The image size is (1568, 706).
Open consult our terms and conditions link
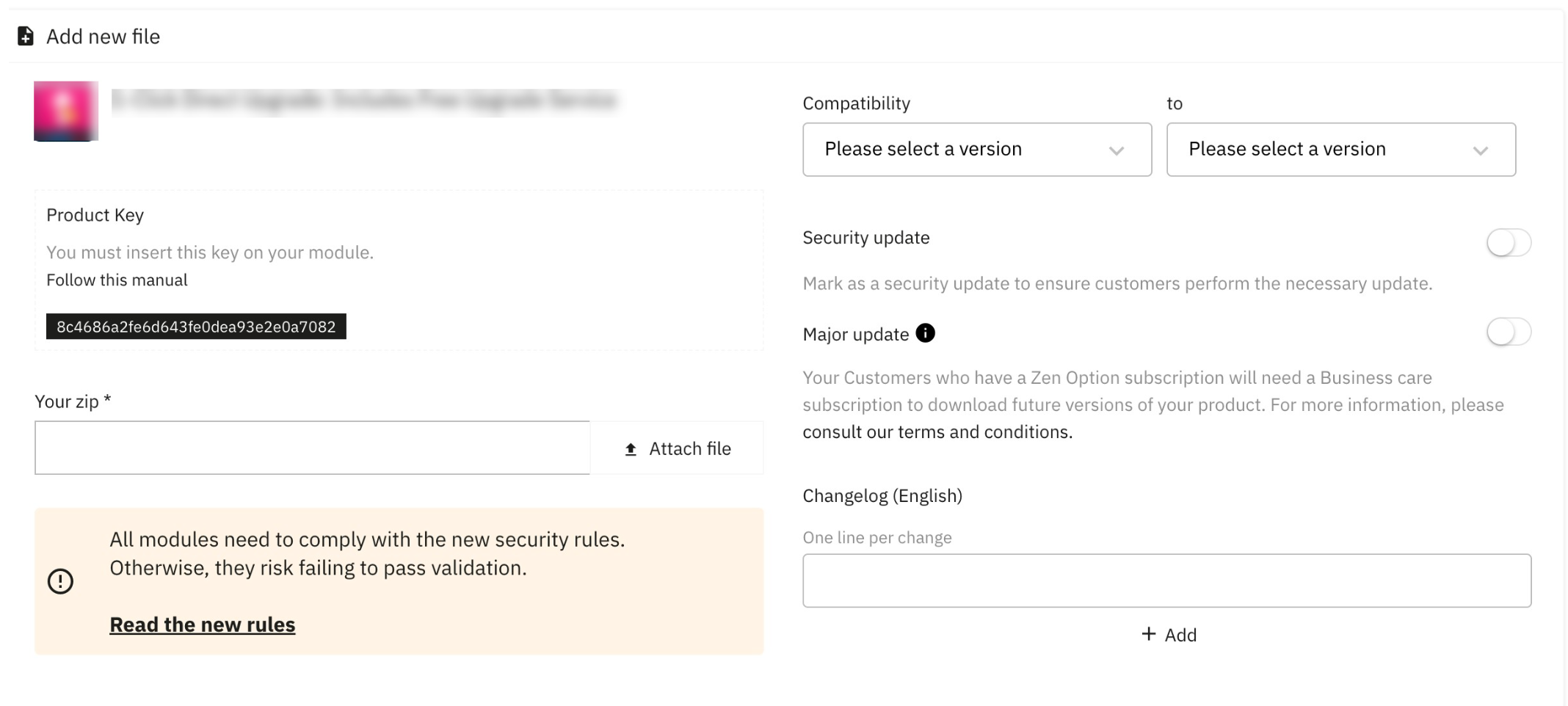click(937, 432)
